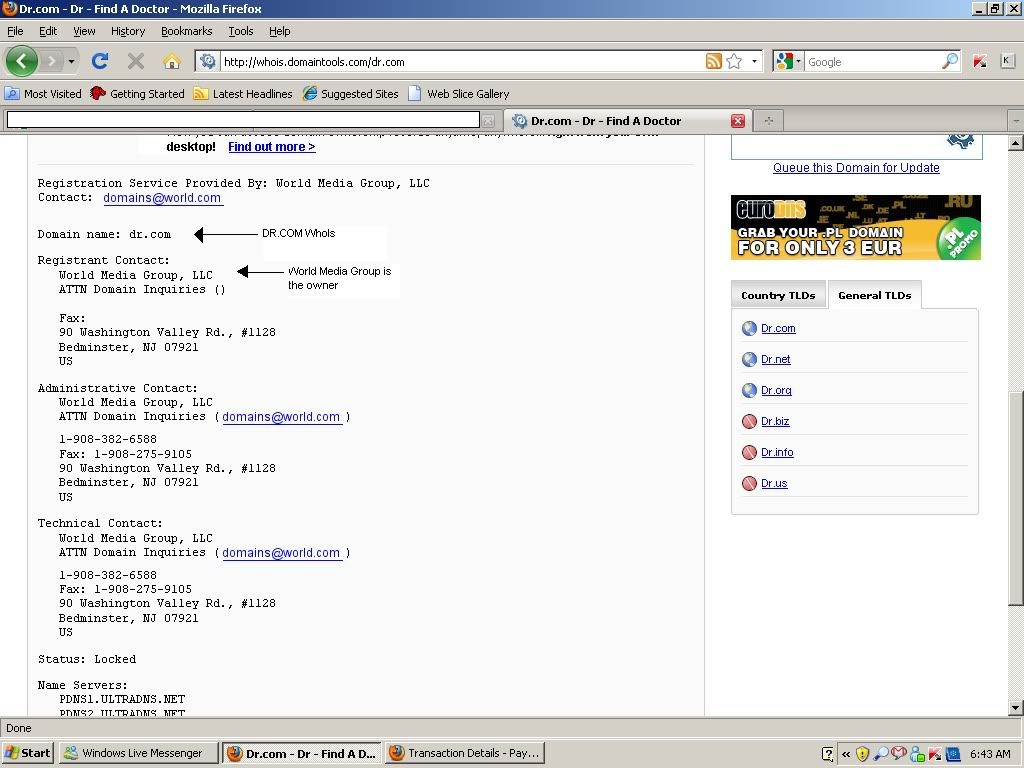Click the globe icon beside Dr.net
The height and width of the screenshot is (768, 1024).
click(750, 359)
